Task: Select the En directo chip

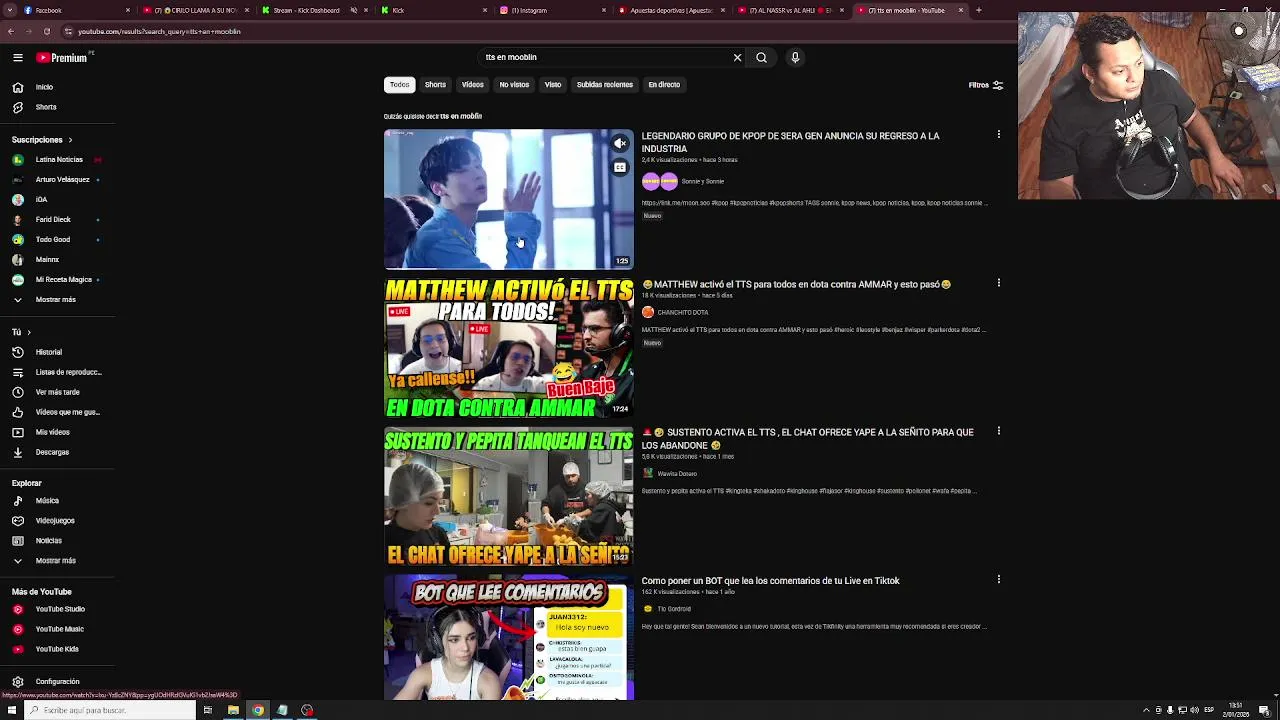Action: coord(664,85)
